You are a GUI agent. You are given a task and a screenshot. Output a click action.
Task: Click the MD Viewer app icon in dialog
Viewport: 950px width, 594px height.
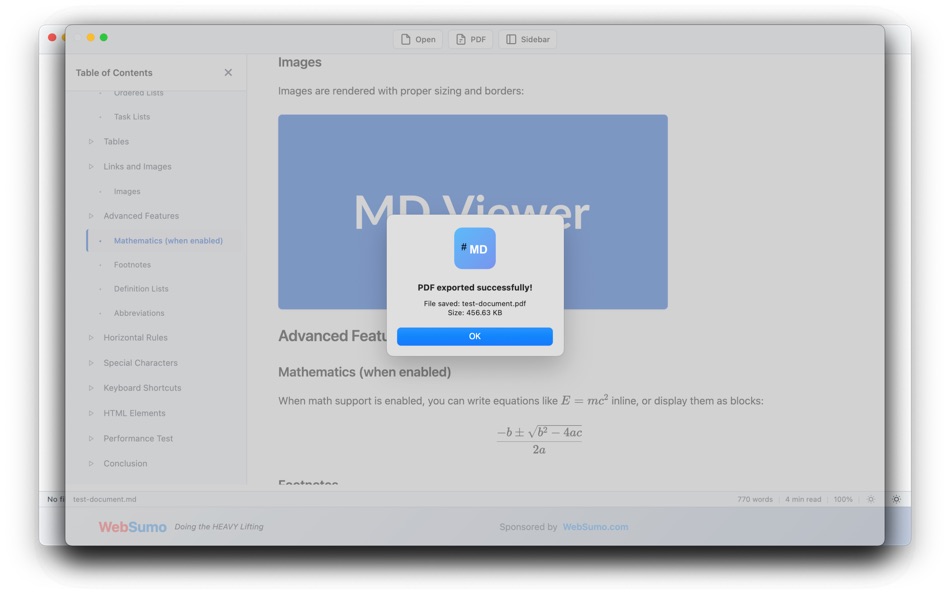473,248
